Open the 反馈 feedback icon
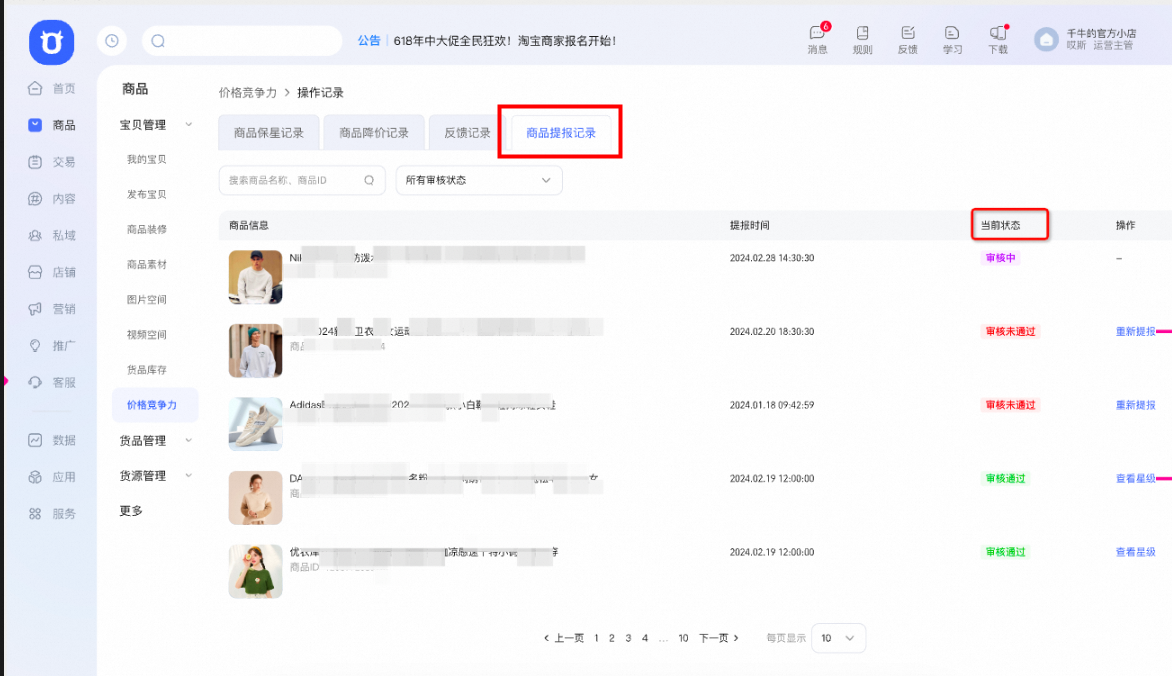The width and height of the screenshot is (1172, 676). point(907,40)
